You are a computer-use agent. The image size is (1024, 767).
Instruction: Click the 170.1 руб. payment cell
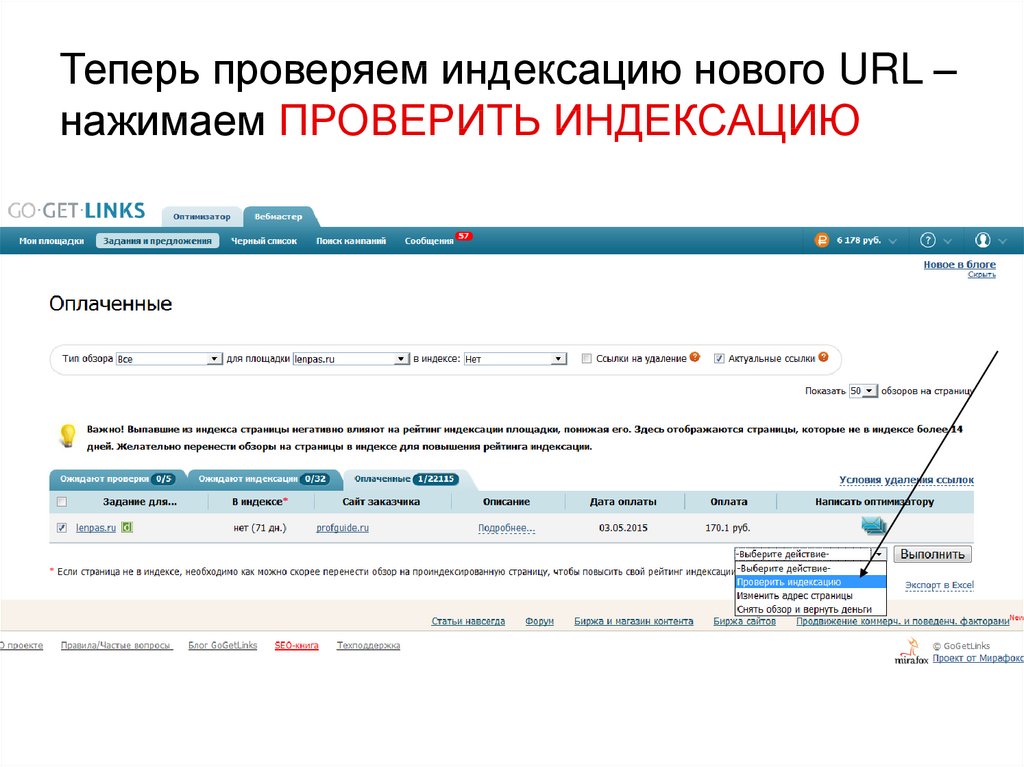tap(728, 528)
